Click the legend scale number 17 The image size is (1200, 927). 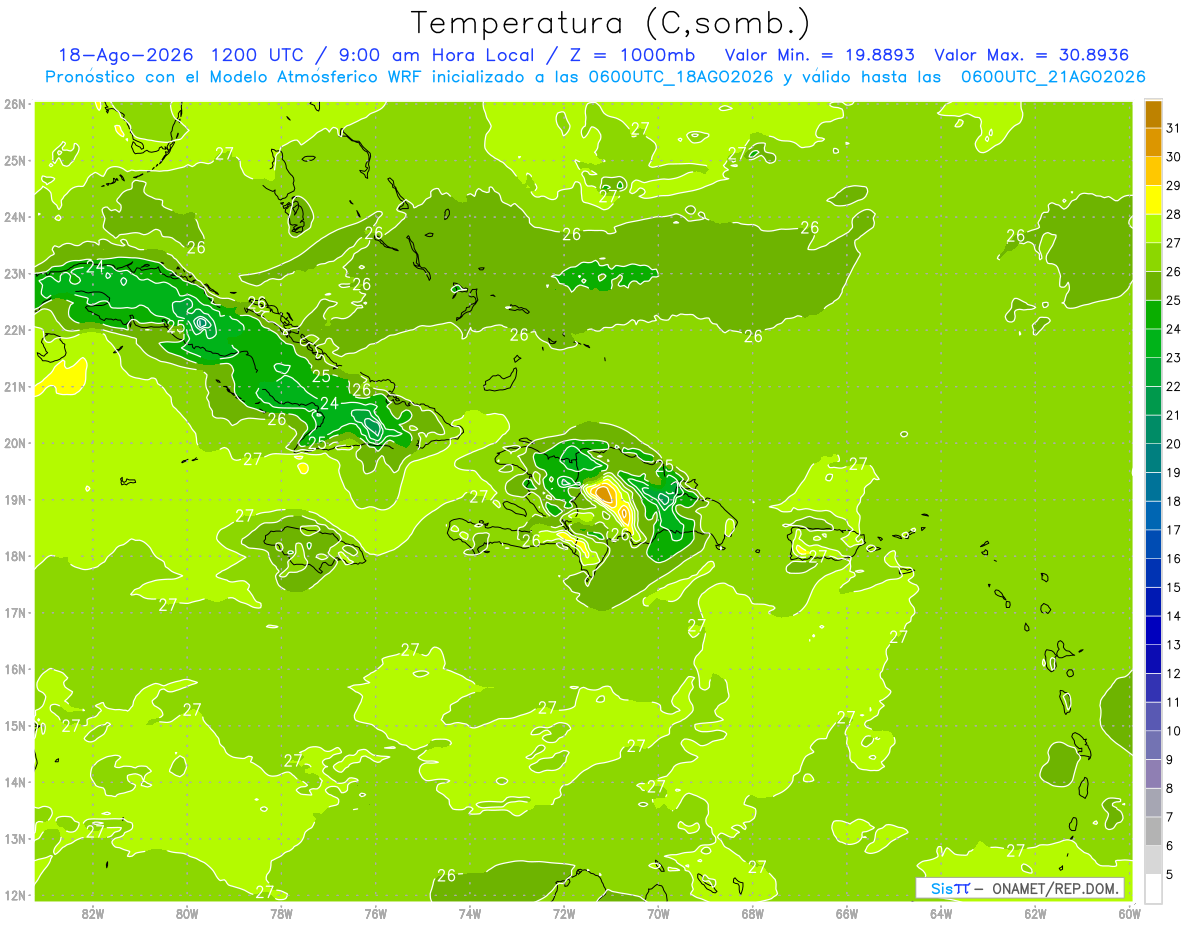(x=1173, y=530)
